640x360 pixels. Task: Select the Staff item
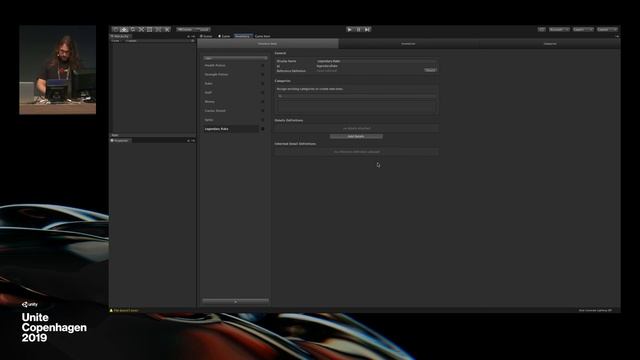tap(231, 92)
